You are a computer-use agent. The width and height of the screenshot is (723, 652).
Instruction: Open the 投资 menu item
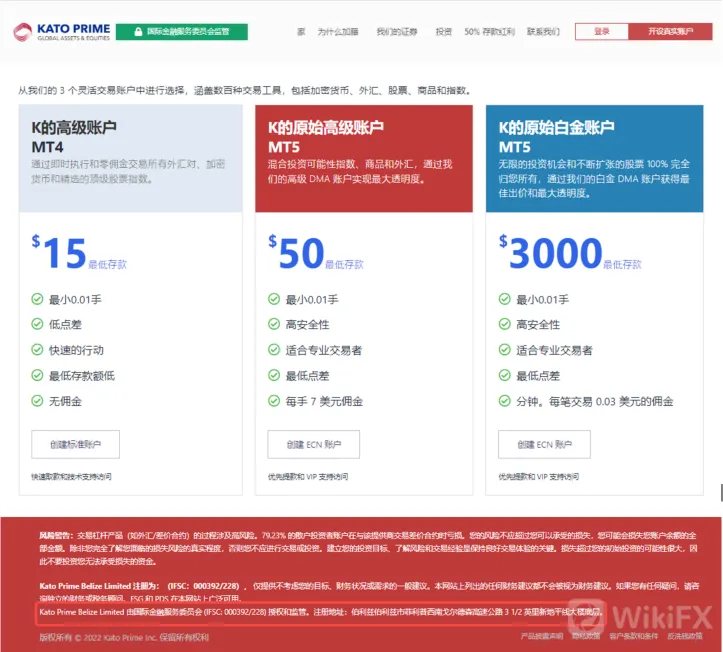tap(444, 32)
